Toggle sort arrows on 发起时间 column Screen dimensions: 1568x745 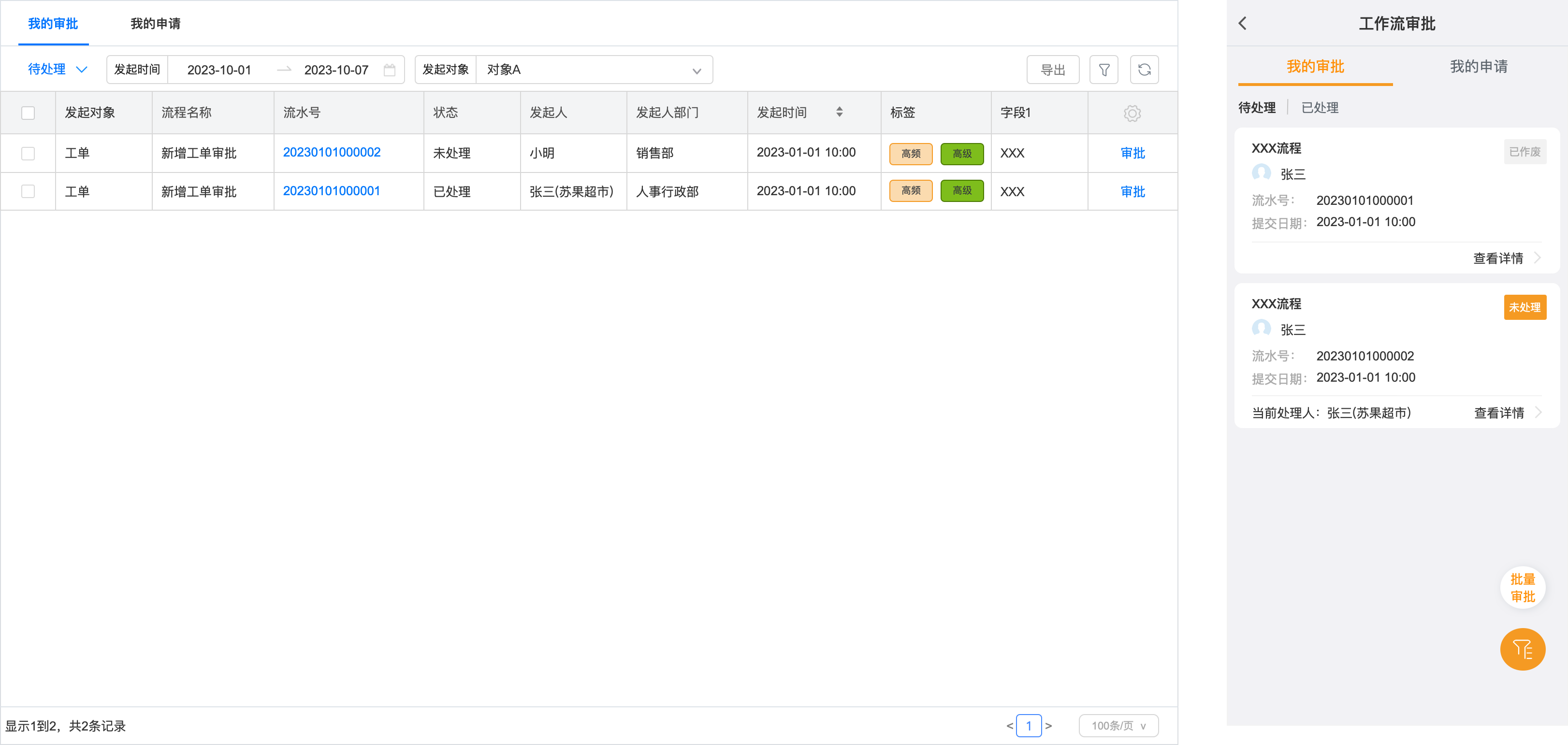(840, 112)
